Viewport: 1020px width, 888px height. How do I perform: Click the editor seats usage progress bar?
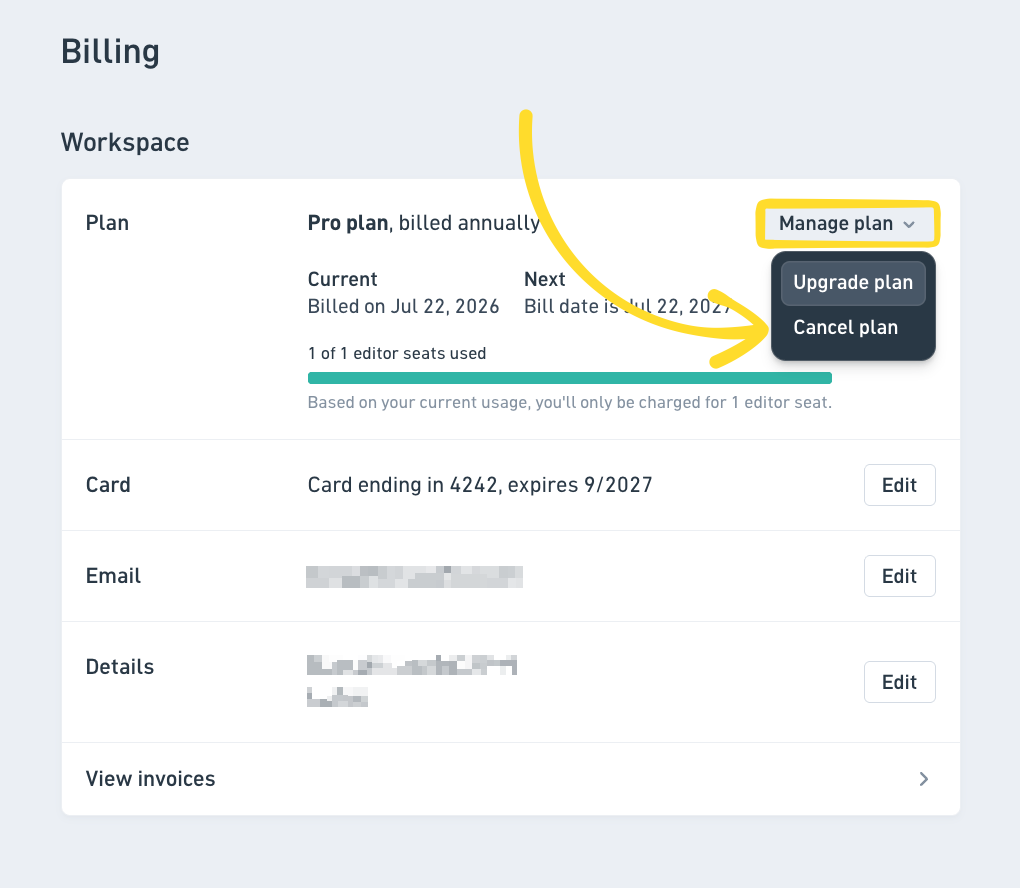569,378
